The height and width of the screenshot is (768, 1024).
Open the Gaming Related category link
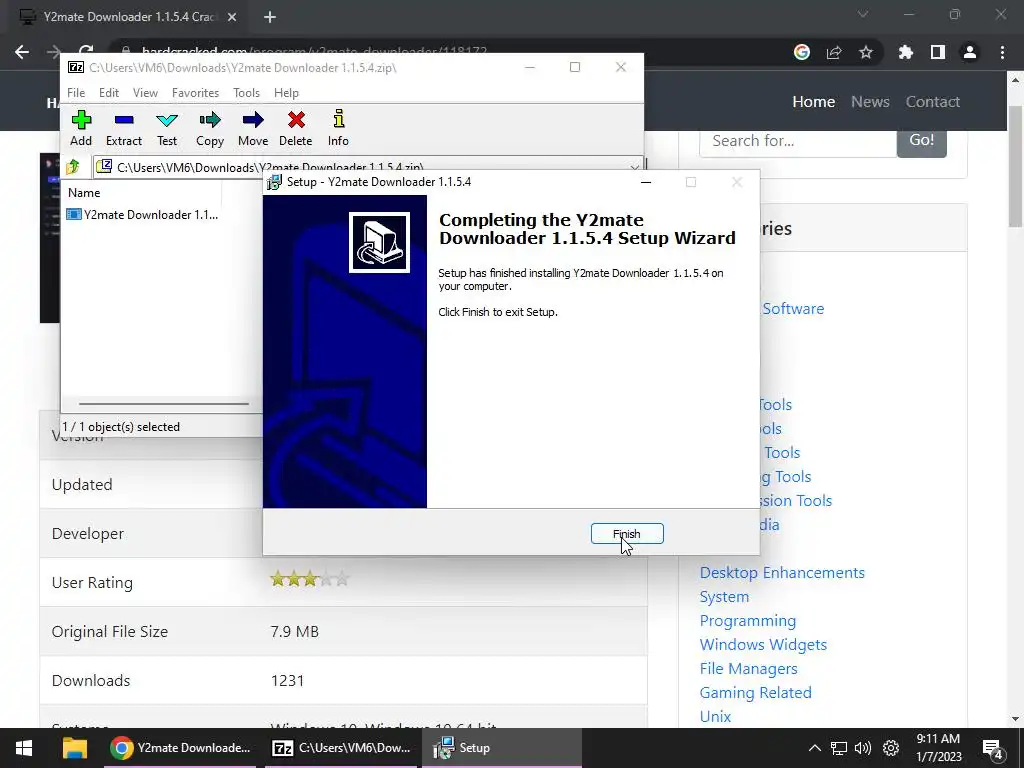[x=756, y=693]
